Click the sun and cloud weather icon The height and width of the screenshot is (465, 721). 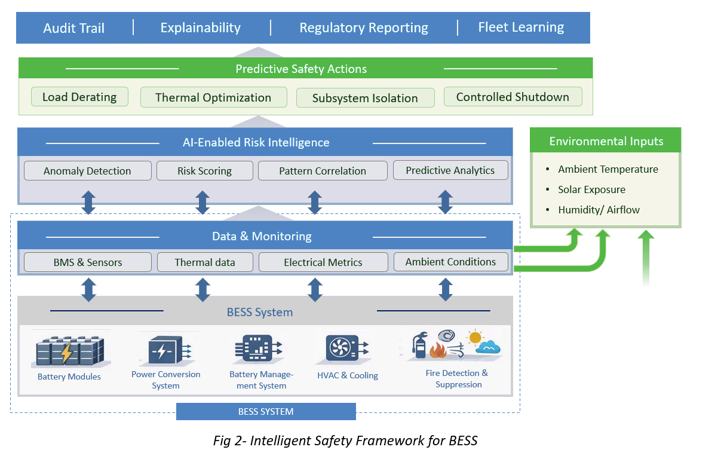click(x=483, y=342)
